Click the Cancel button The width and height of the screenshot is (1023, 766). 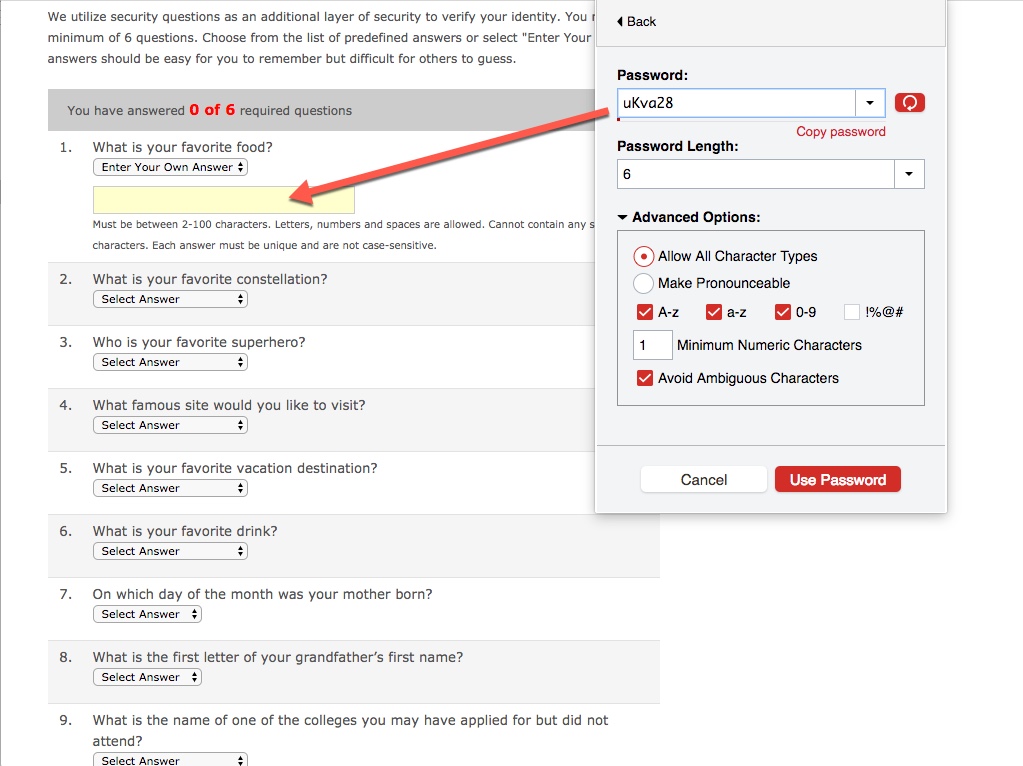(x=703, y=479)
